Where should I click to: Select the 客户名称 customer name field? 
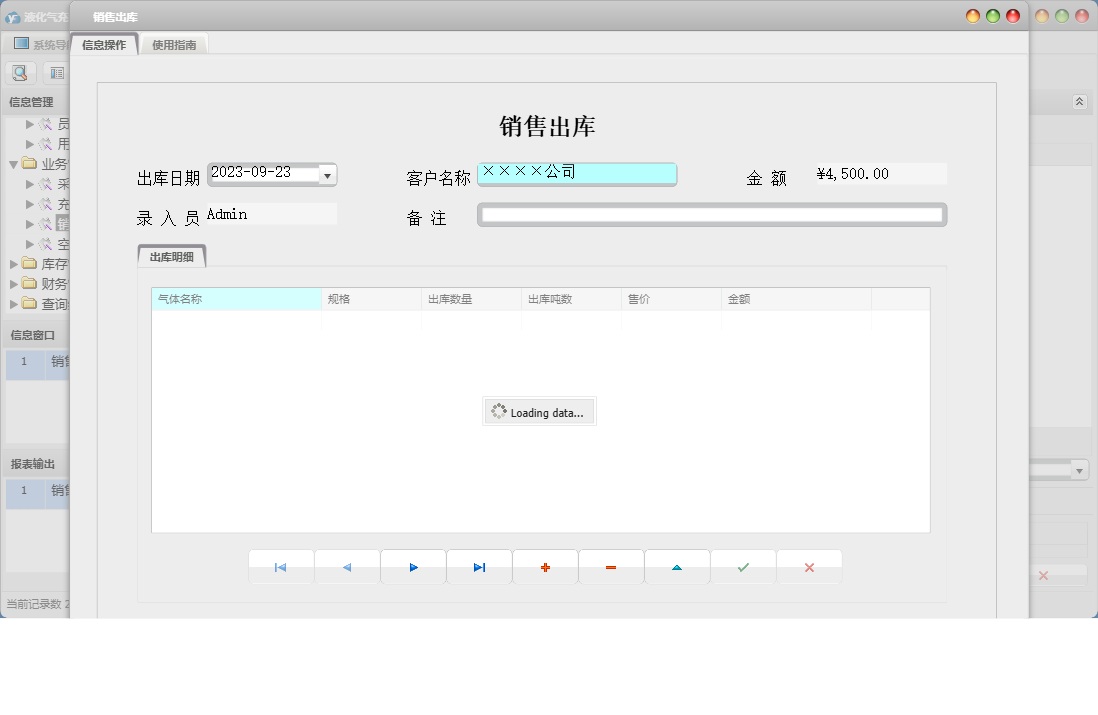pos(577,173)
